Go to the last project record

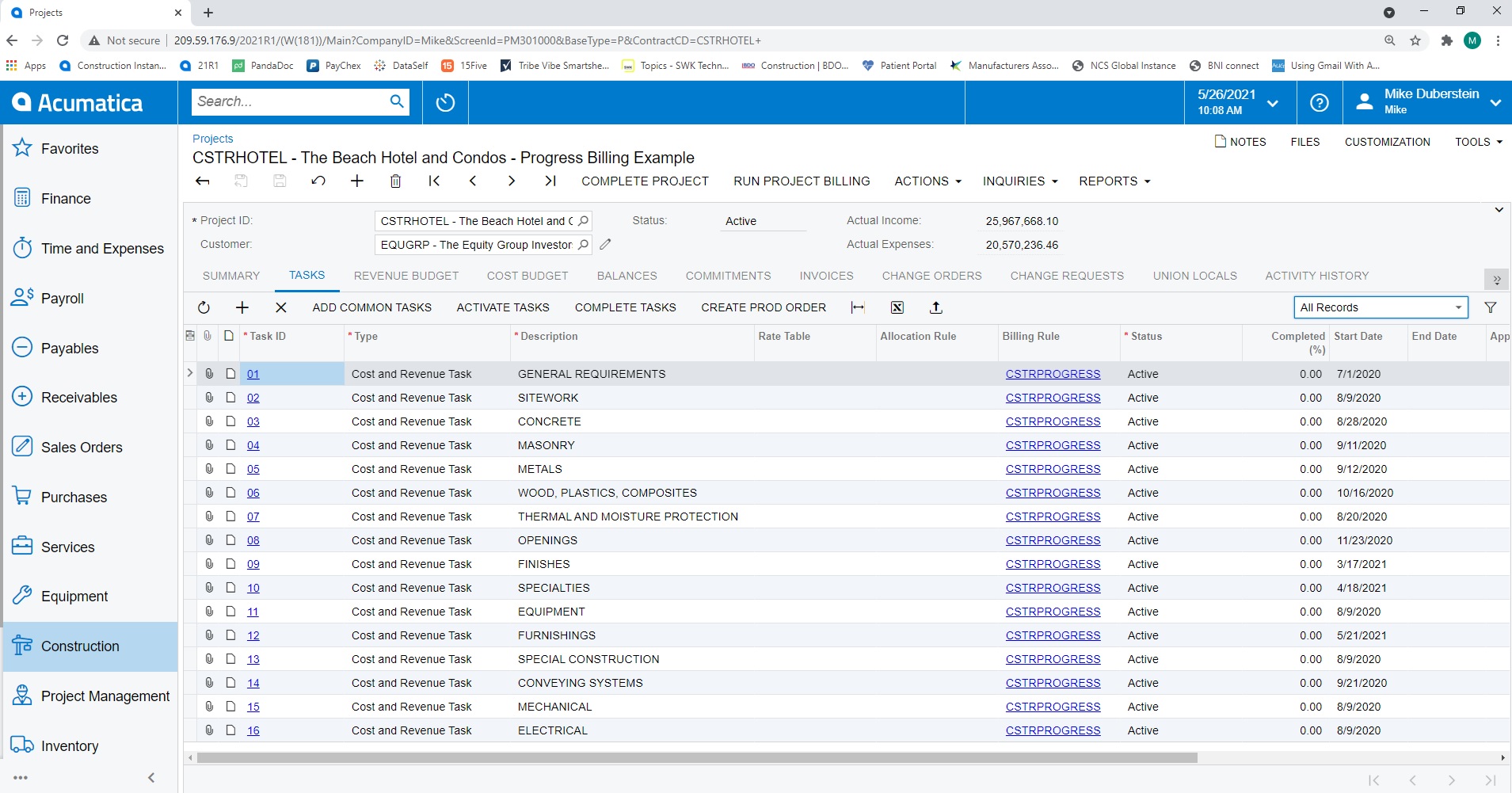tap(550, 181)
